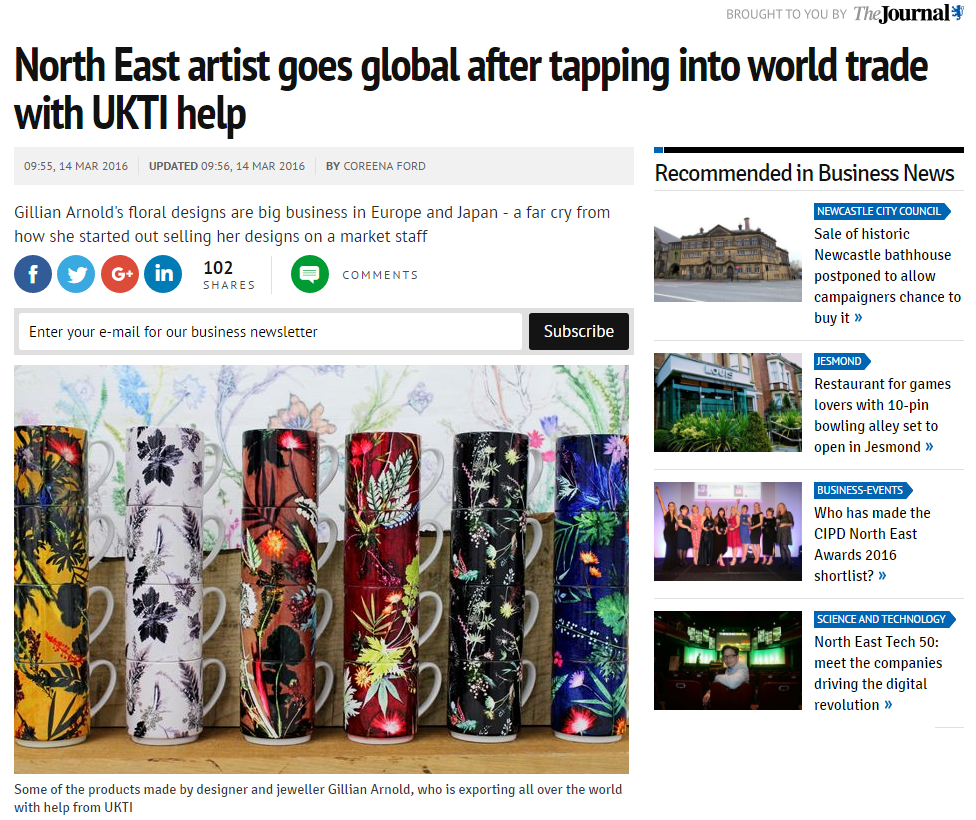
Task: Read the Jesmond bowling alley restaurant story
Action: pos(882,415)
